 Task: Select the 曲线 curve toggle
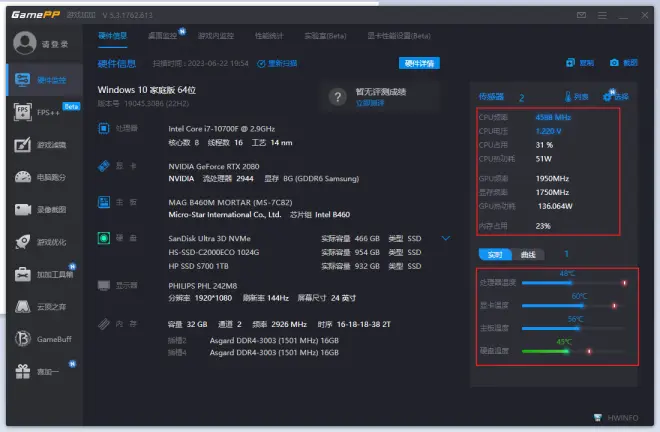pos(528,255)
